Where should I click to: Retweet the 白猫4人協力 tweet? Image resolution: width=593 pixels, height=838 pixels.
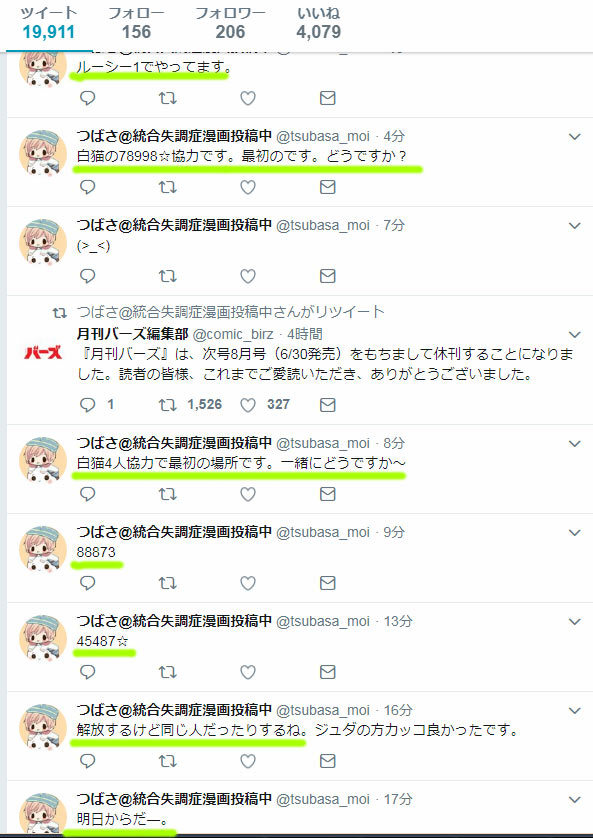[167, 494]
